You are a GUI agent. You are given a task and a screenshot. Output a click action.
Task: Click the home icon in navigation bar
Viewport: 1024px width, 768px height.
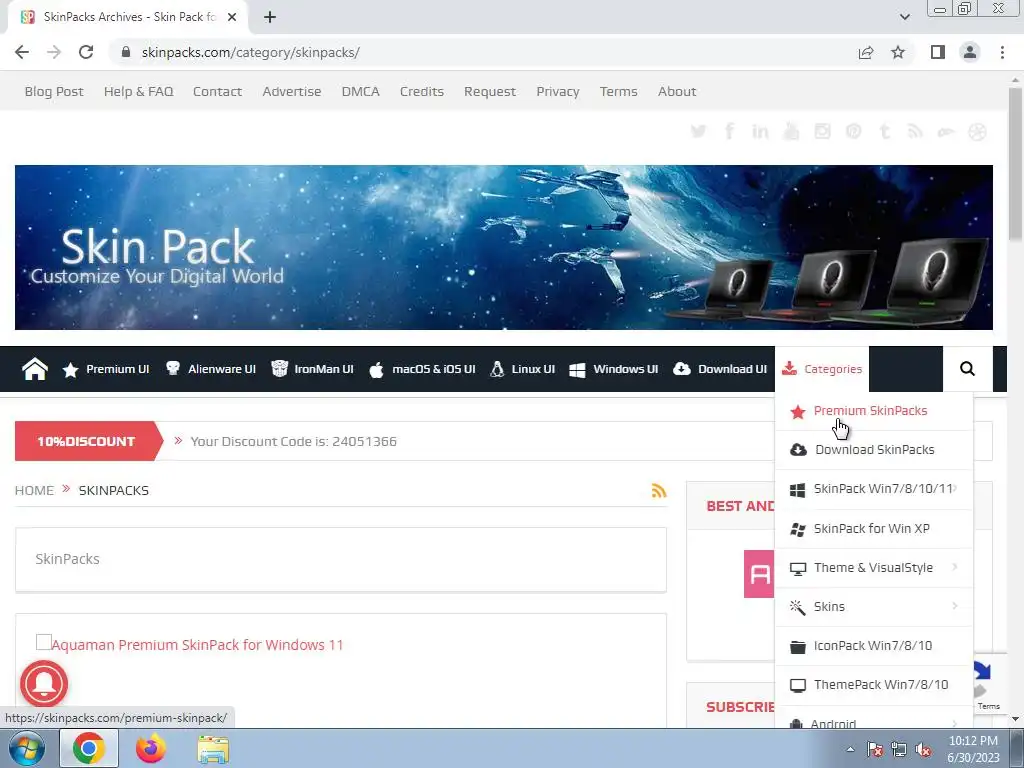pos(35,369)
